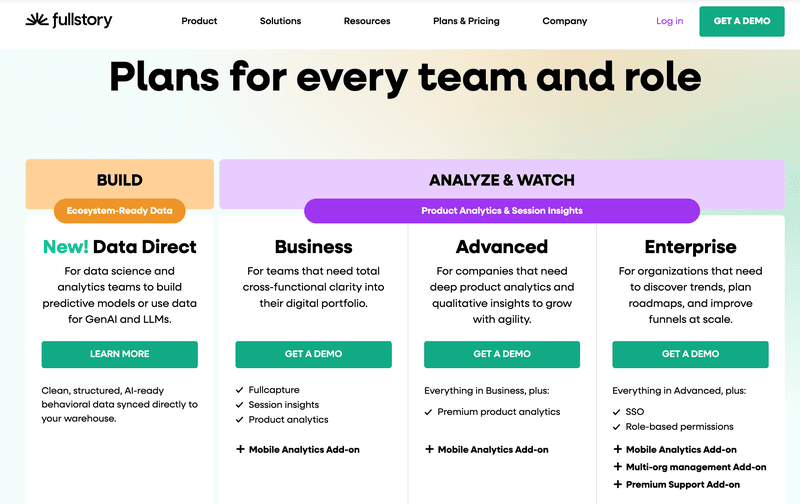This screenshot has height=504, width=800.
Task: Click checkmark next to Fullcapture
Action: 239,390
